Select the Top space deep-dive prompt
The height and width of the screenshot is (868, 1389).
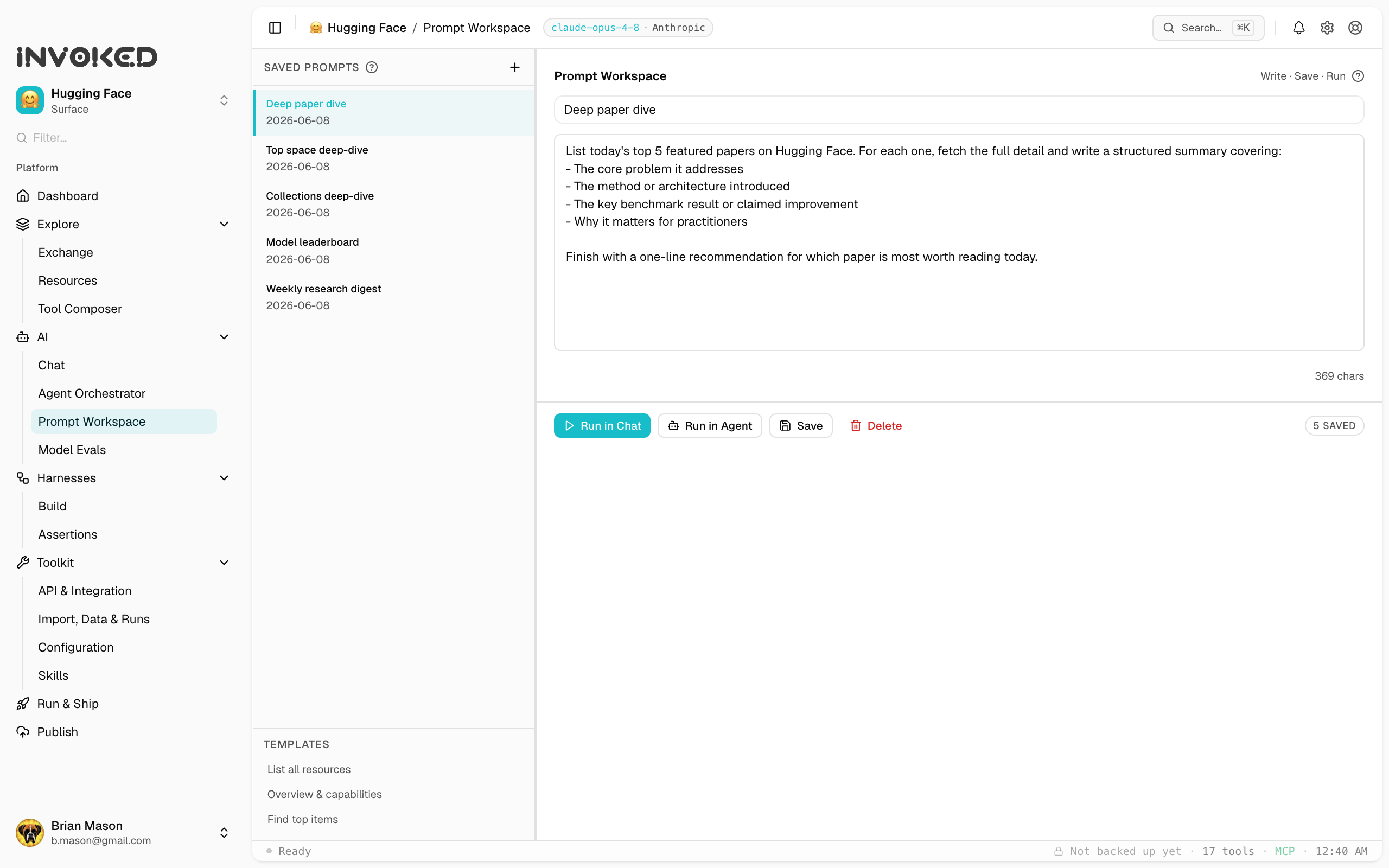coord(395,158)
